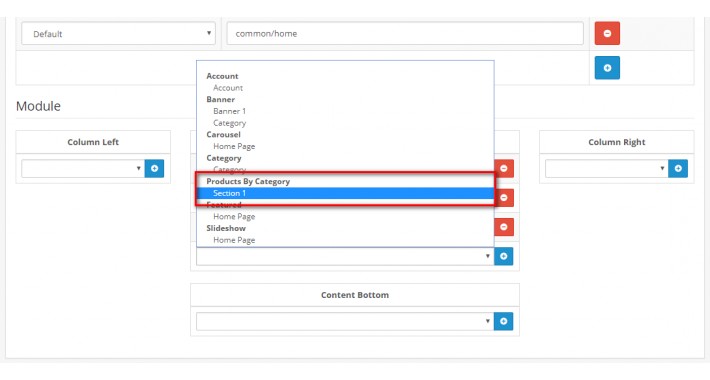This screenshot has width=710, height=380.
Task: Choose Account option under Account group
Action: 228,88
